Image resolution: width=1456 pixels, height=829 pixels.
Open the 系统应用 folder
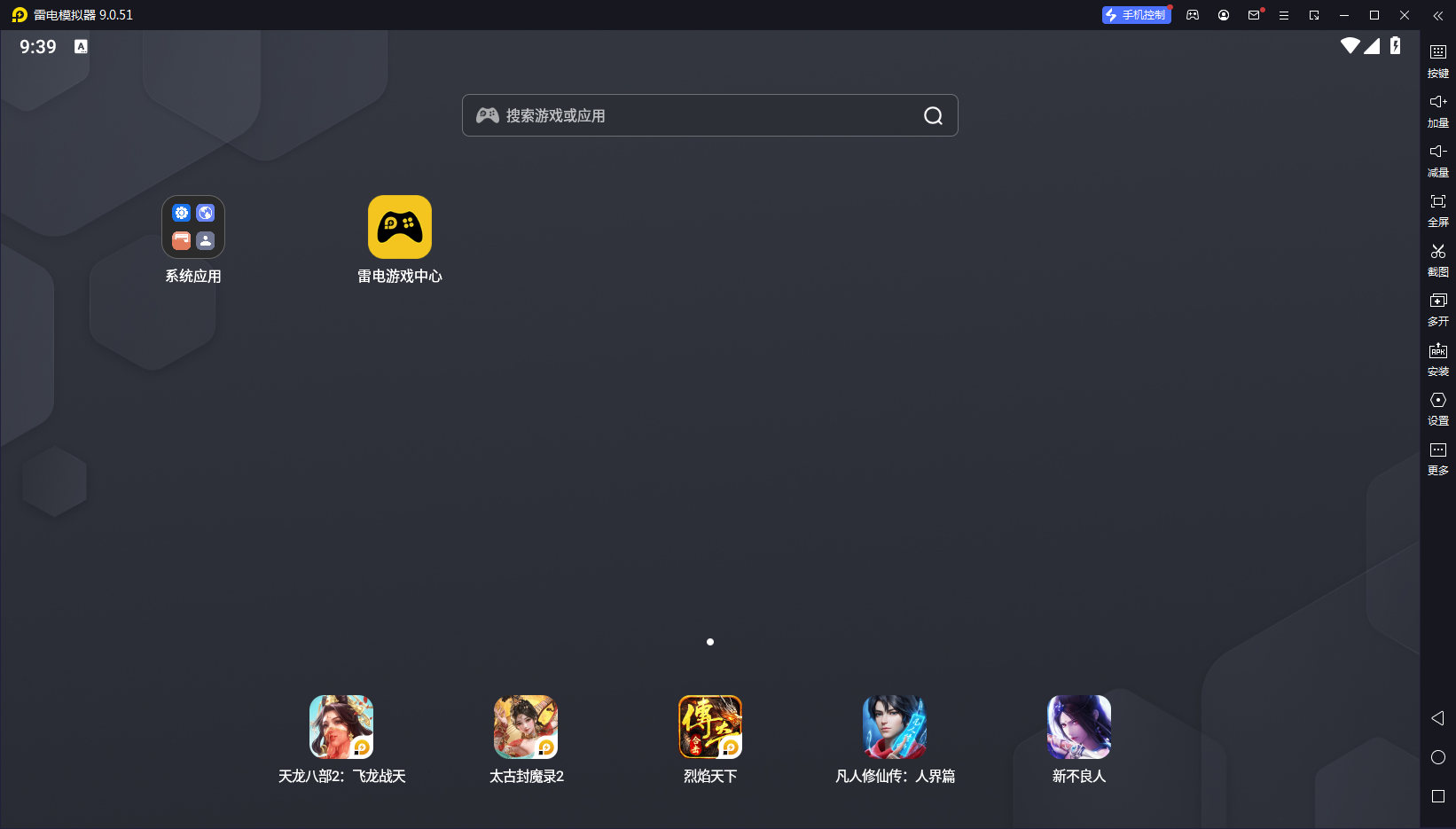[193, 227]
